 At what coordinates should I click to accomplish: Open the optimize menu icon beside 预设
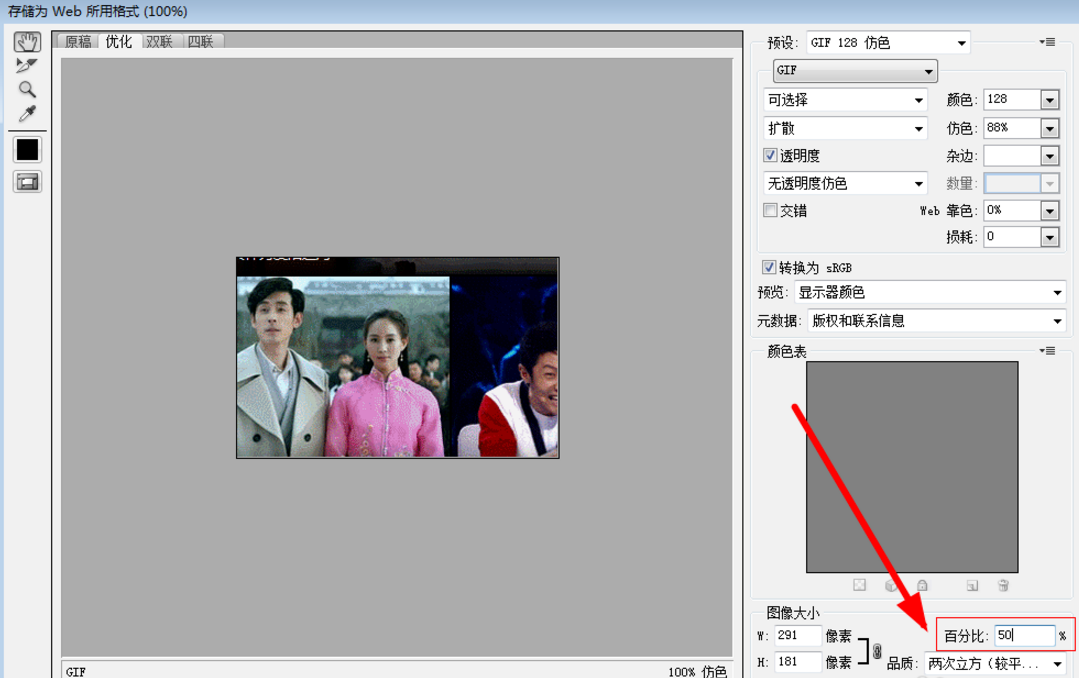[1047, 42]
